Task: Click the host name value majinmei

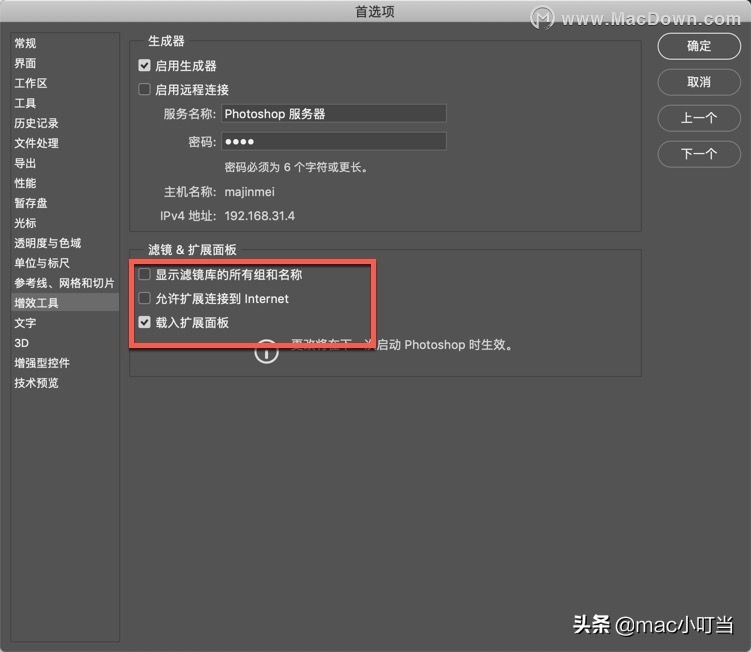Action: [x=250, y=192]
